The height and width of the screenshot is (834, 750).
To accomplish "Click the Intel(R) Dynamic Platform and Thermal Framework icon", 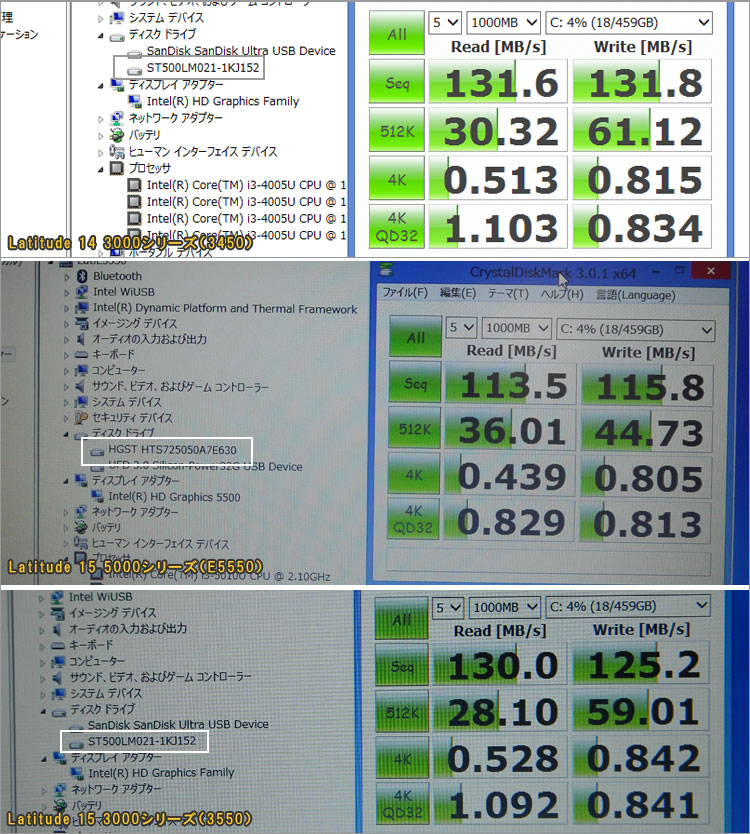I will tap(82, 308).
